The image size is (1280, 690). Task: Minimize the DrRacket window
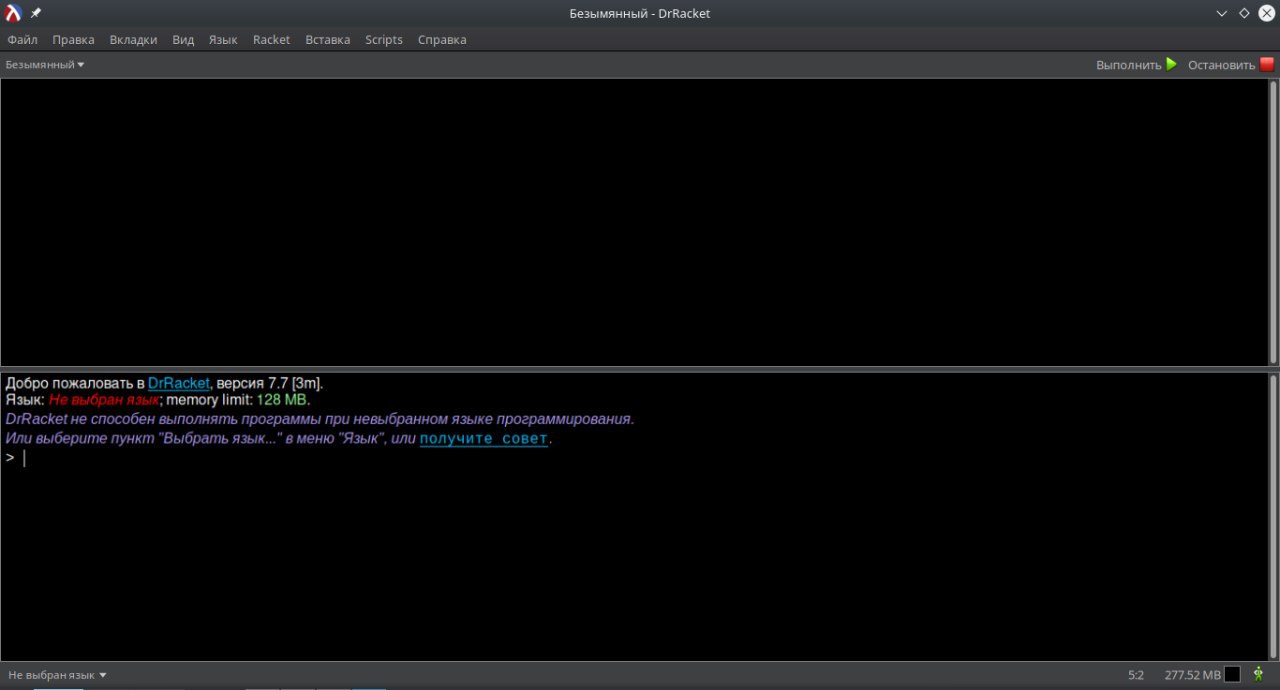click(1222, 13)
